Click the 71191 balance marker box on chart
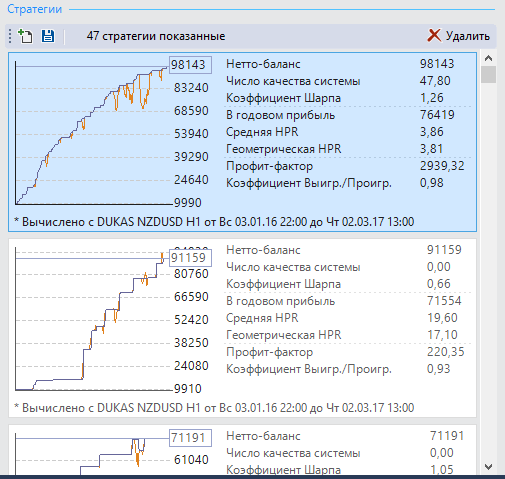505x479 pixels. (190, 438)
